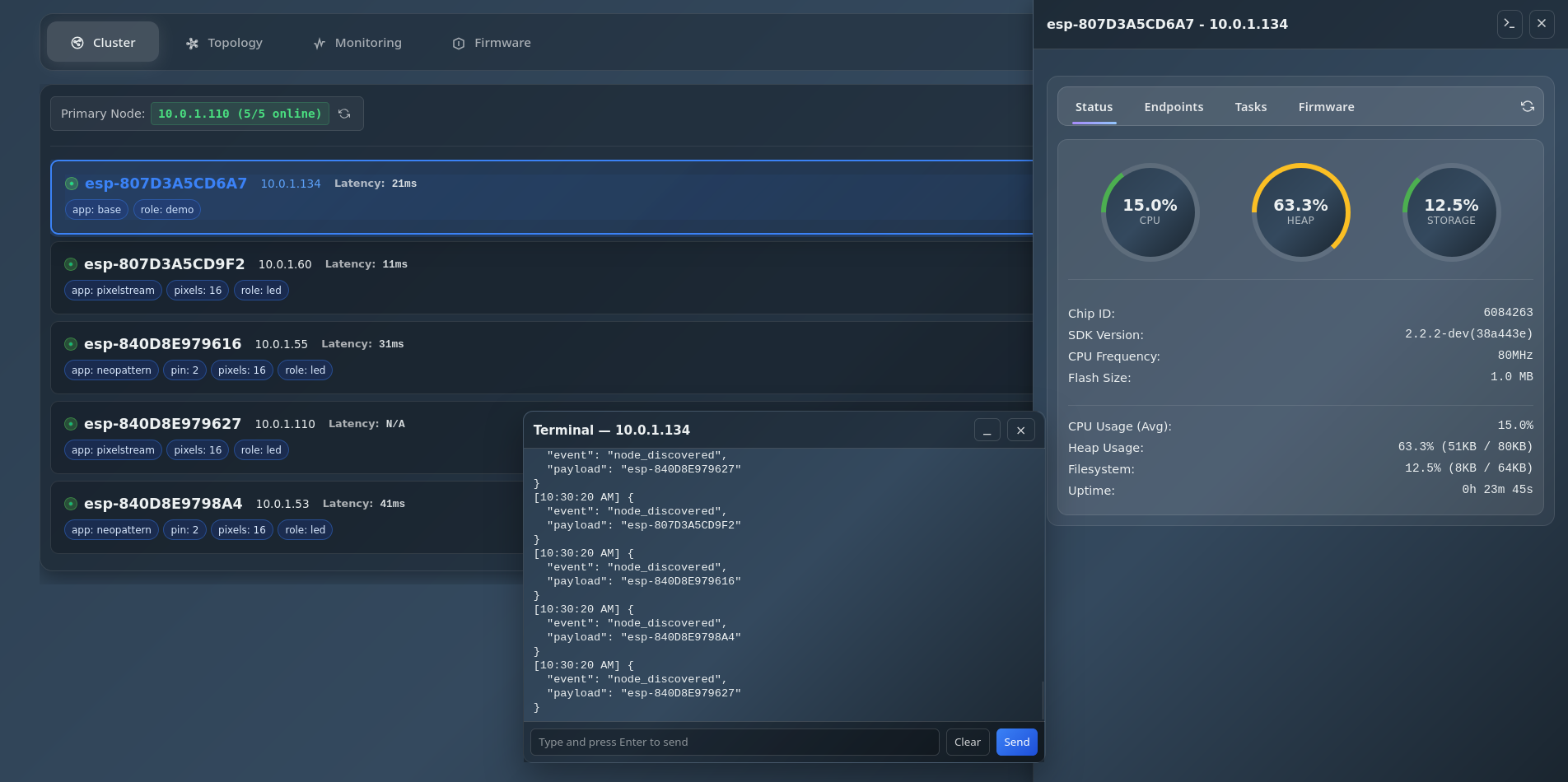Toggle the role: led tag on esp-840D8E979627
This screenshot has height=782, width=1568.
point(261,449)
